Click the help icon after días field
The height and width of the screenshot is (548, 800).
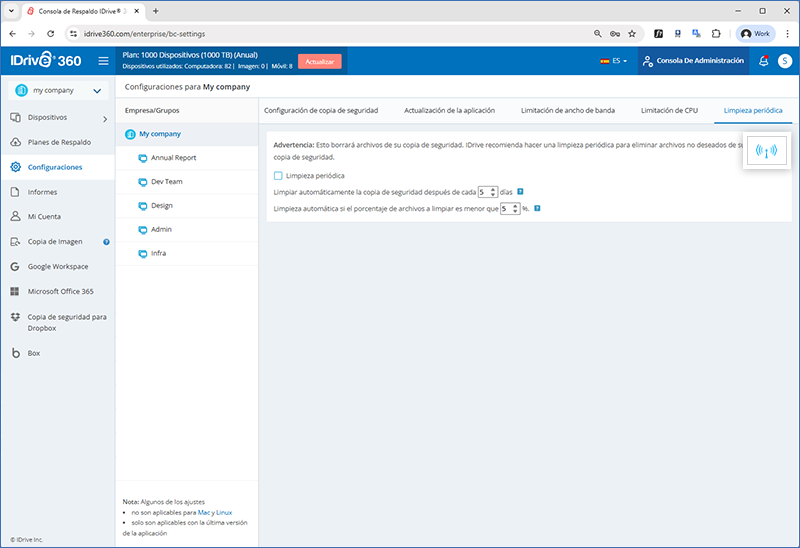click(x=521, y=192)
